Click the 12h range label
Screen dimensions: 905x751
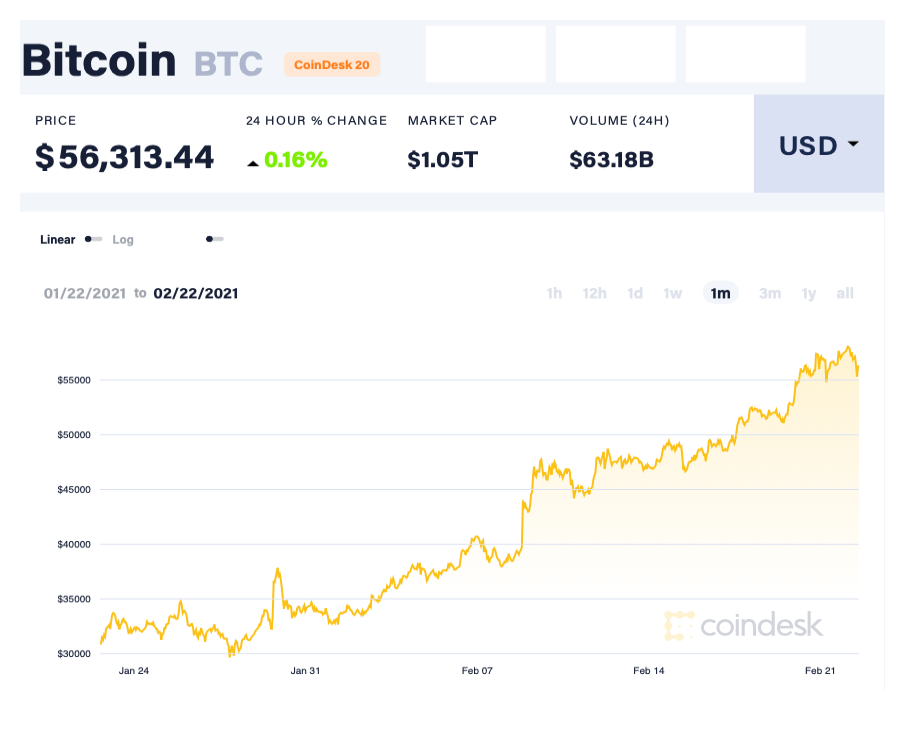point(594,293)
